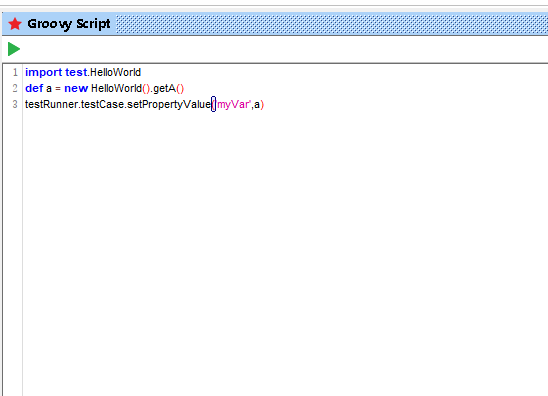This screenshot has height=396, width=548.
Task: Click 'testCase' on line 3
Action: click(102, 104)
